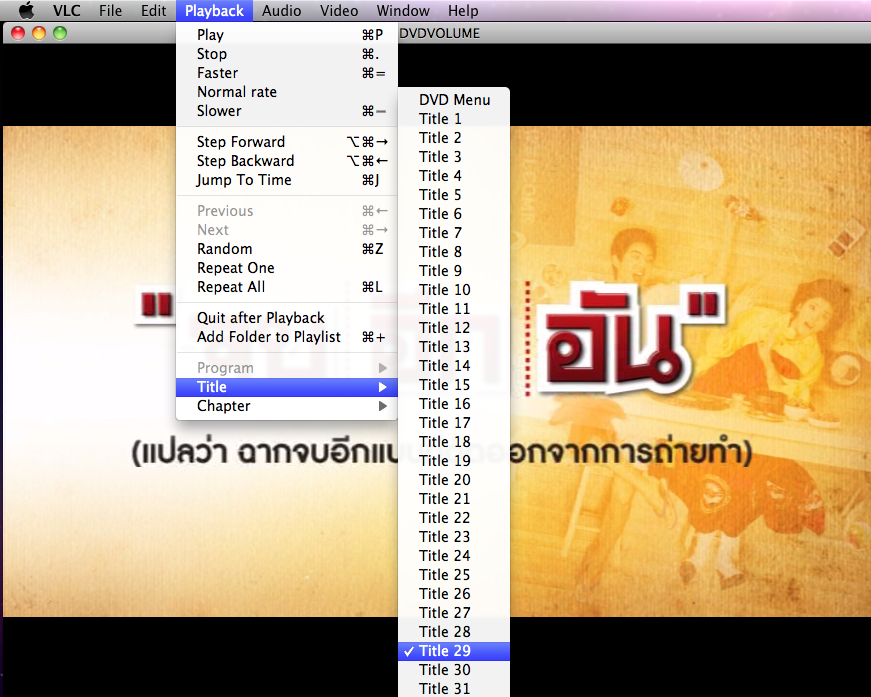Image resolution: width=871 pixels, height=697 pixels.
Task: Switch to Title 28
Action: (x=454, y=631)
